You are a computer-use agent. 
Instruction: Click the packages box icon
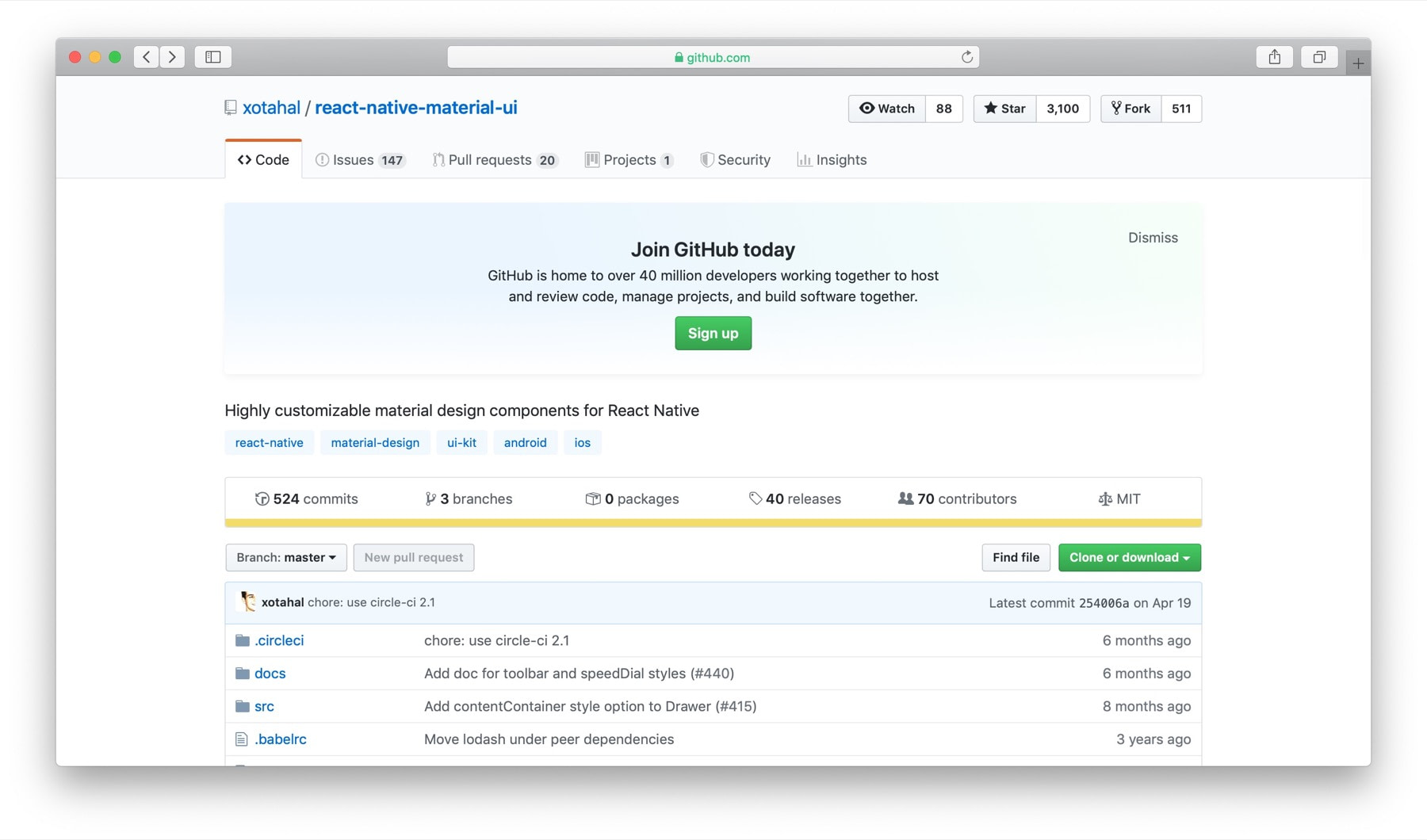pos(592,498)
